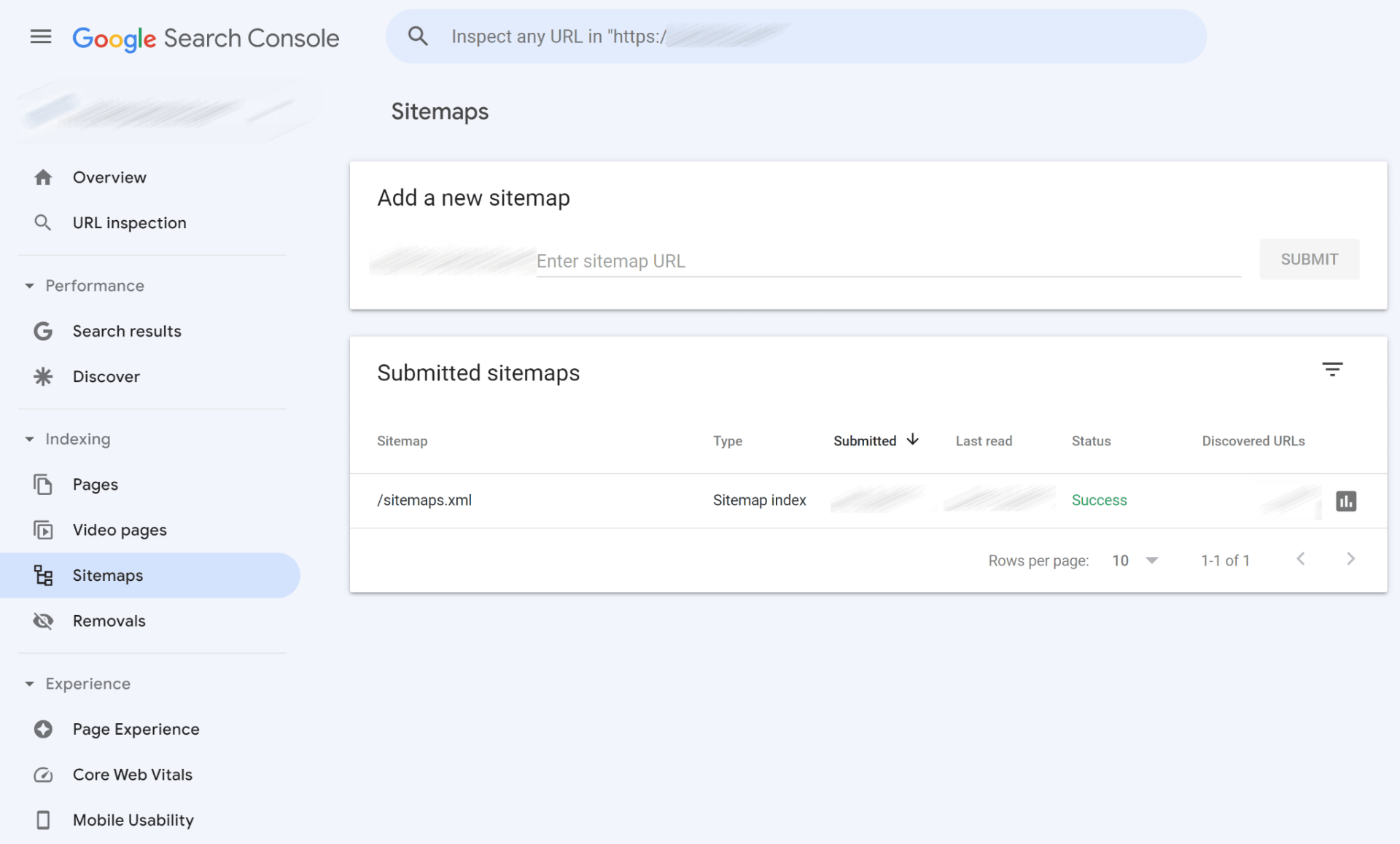This screenshot has height=844, width=1400.
Task: Click the Core Web Vitals gauge icon
Action: pyautogui.click(x=43, y=775)
